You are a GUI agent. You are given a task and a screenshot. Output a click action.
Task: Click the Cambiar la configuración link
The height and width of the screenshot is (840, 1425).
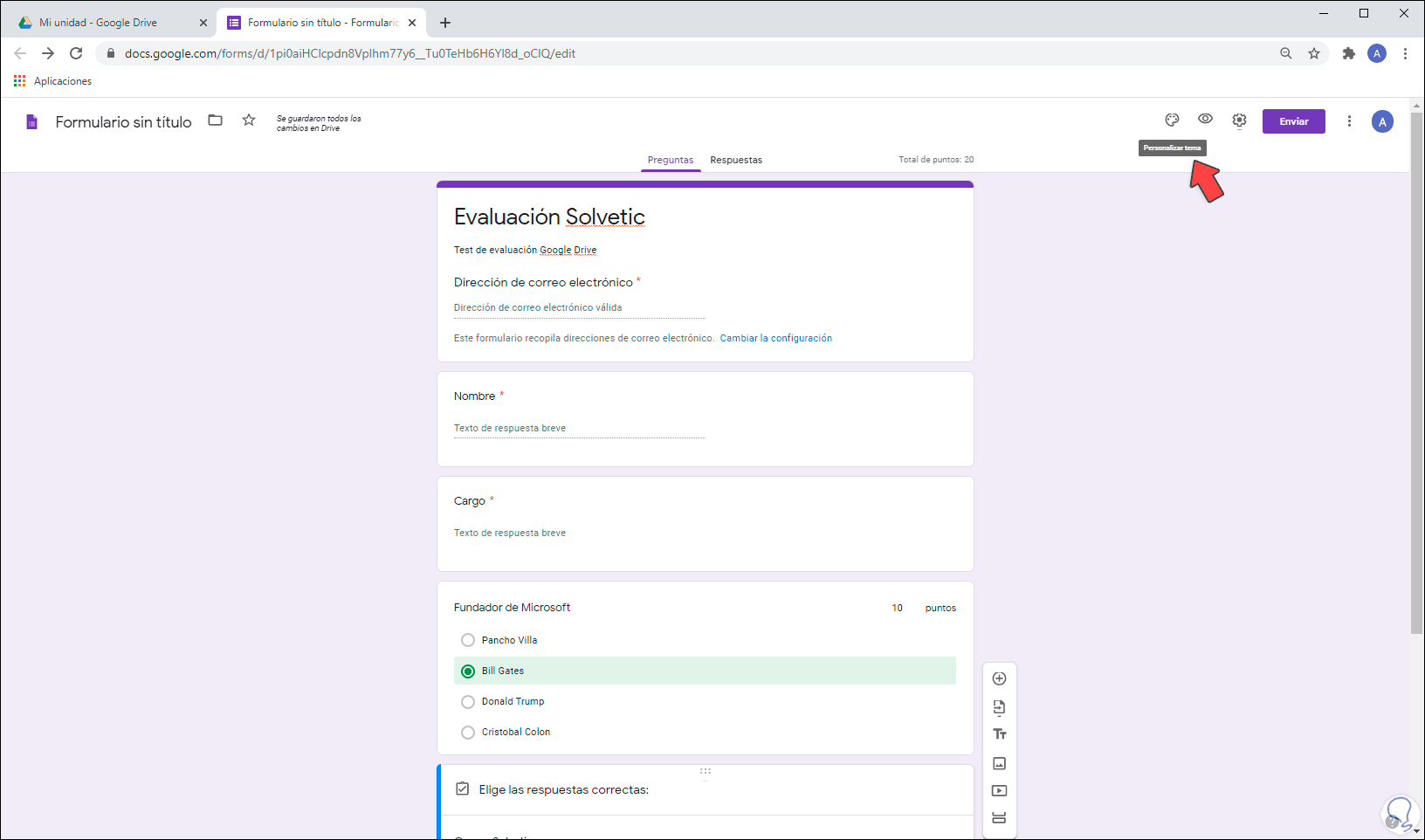click(775, 338)
